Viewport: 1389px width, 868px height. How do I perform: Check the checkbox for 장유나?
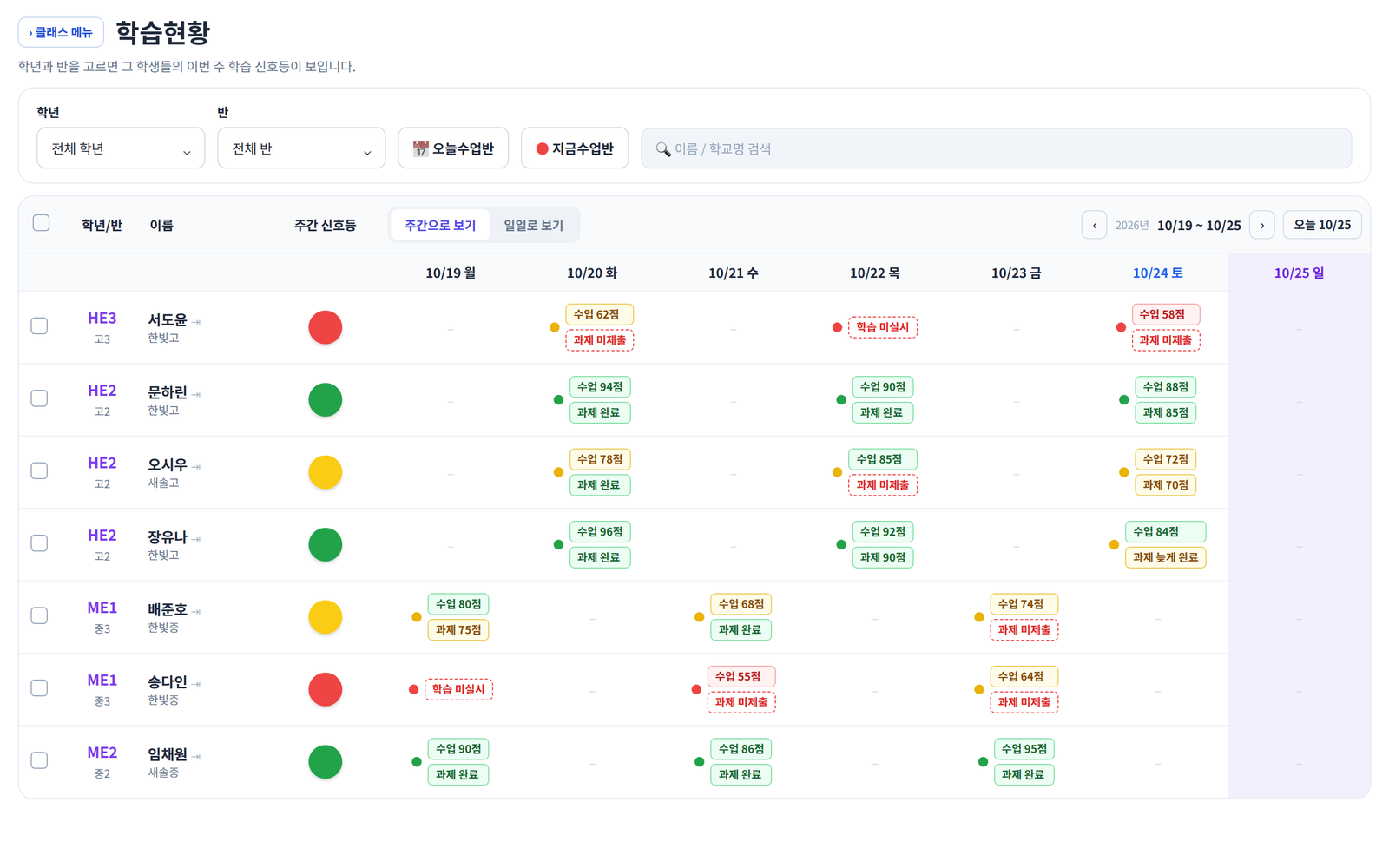(39, 543)
